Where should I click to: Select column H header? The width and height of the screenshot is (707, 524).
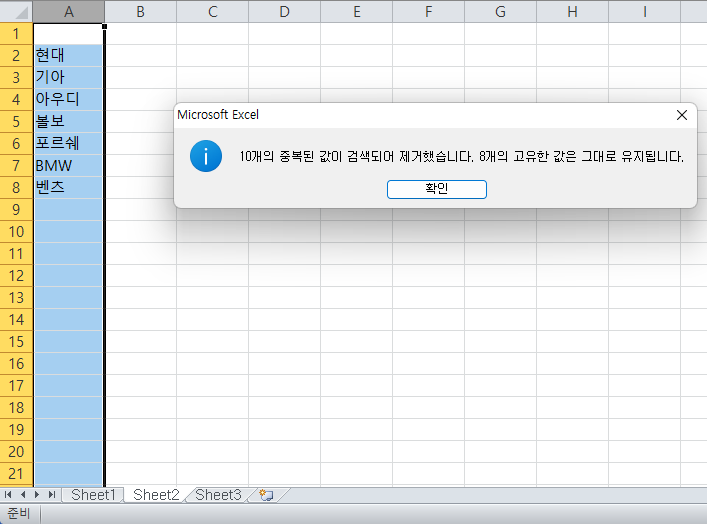[572, 11]
